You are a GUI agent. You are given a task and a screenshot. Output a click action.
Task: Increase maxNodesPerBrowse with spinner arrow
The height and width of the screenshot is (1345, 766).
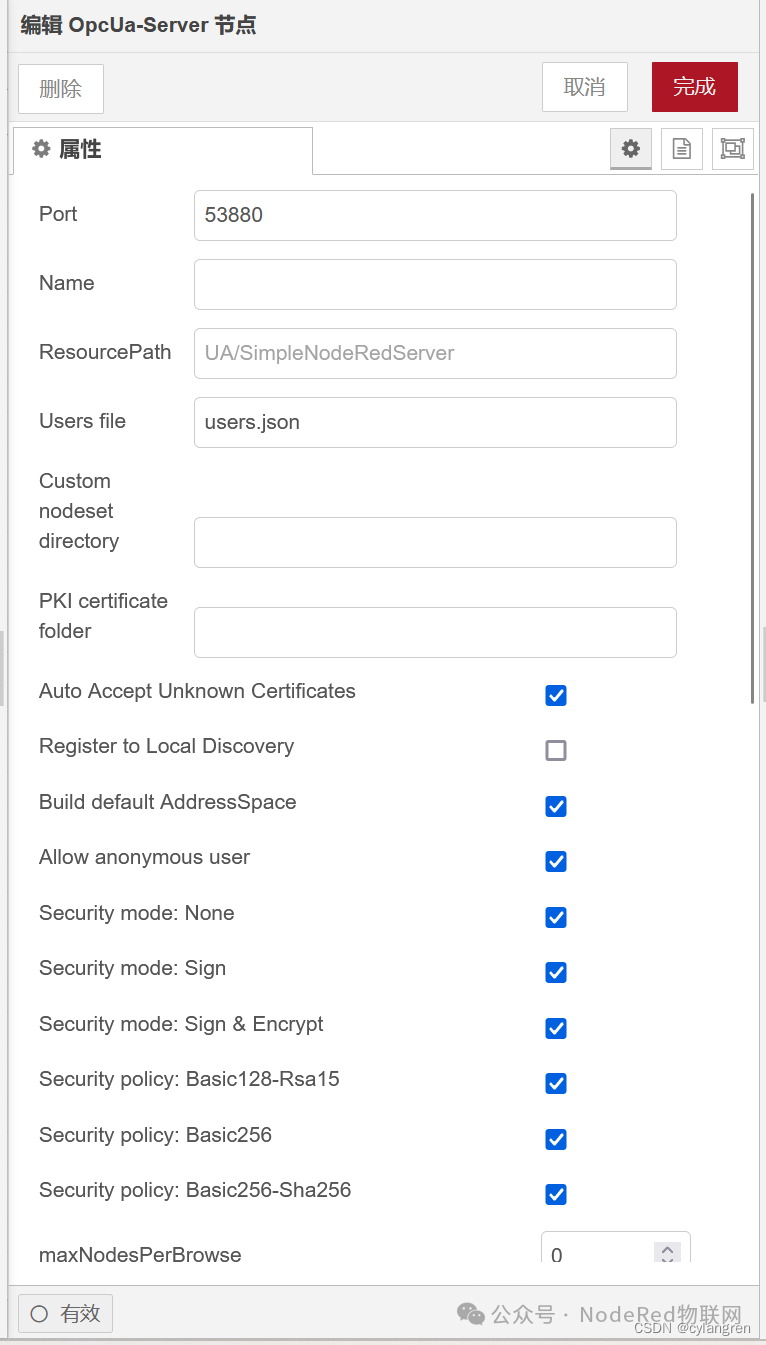(x=667, y=1248)
